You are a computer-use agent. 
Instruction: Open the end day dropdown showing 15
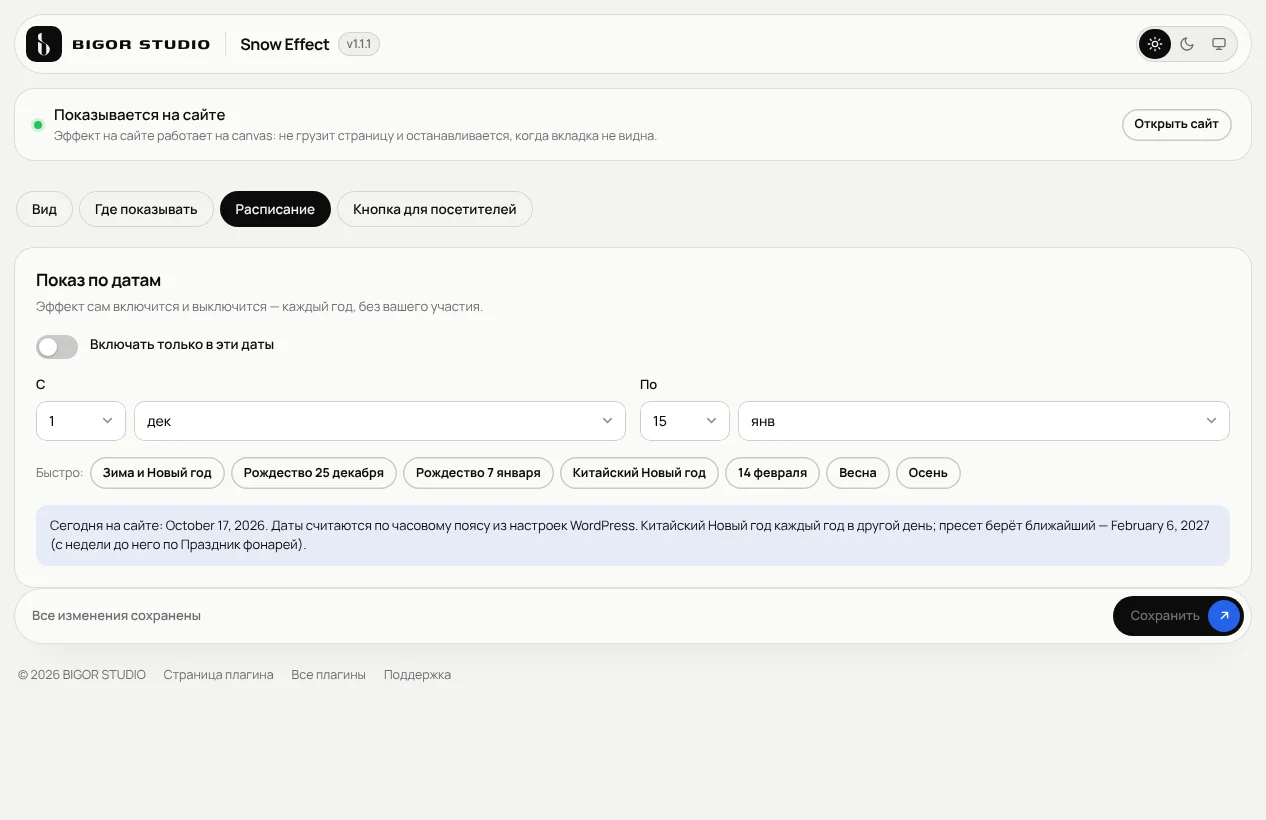tap(685, 421)
